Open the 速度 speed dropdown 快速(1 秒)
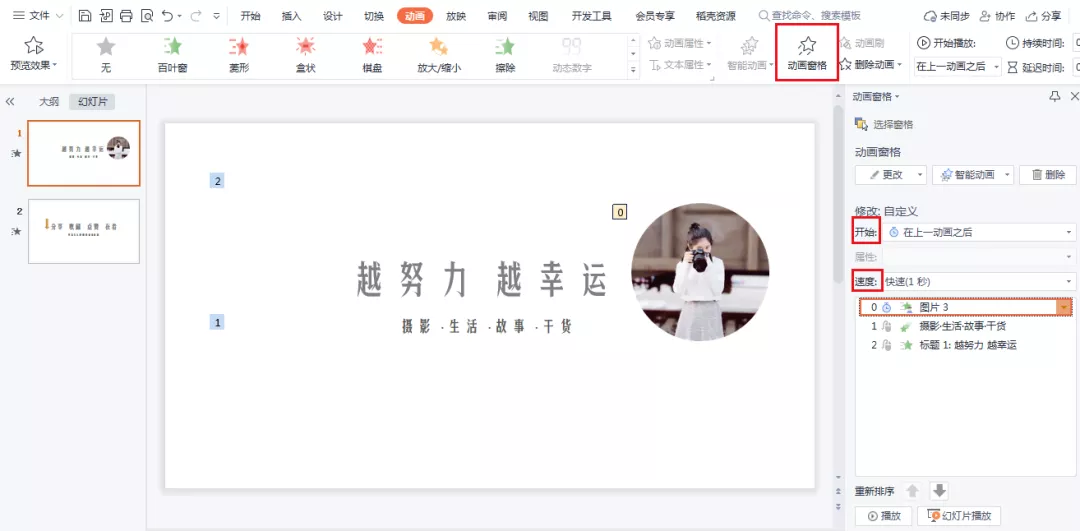 [x=979, y=281]
